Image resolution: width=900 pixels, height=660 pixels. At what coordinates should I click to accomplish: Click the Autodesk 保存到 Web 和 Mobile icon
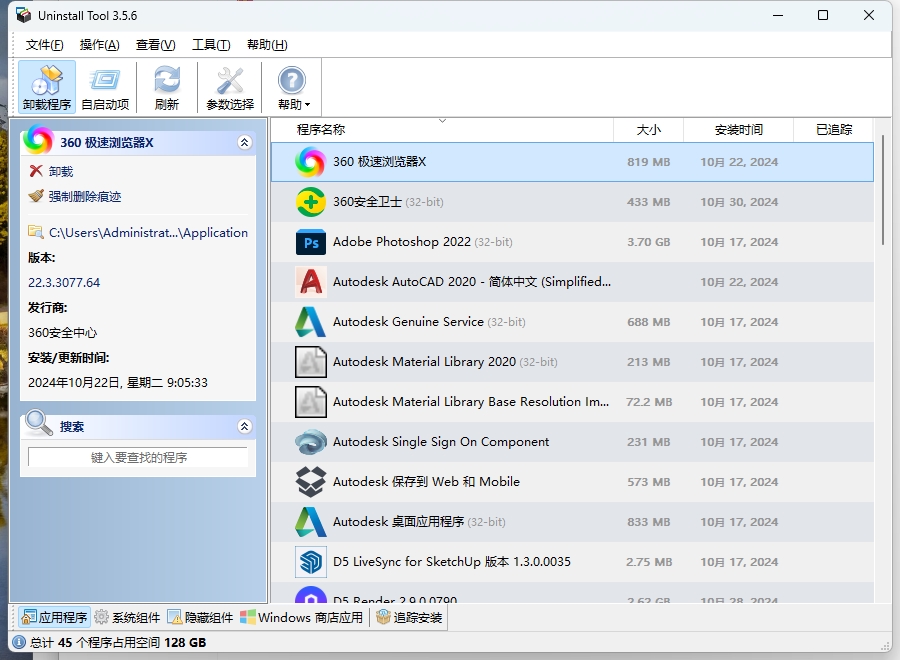click(311, 482)
